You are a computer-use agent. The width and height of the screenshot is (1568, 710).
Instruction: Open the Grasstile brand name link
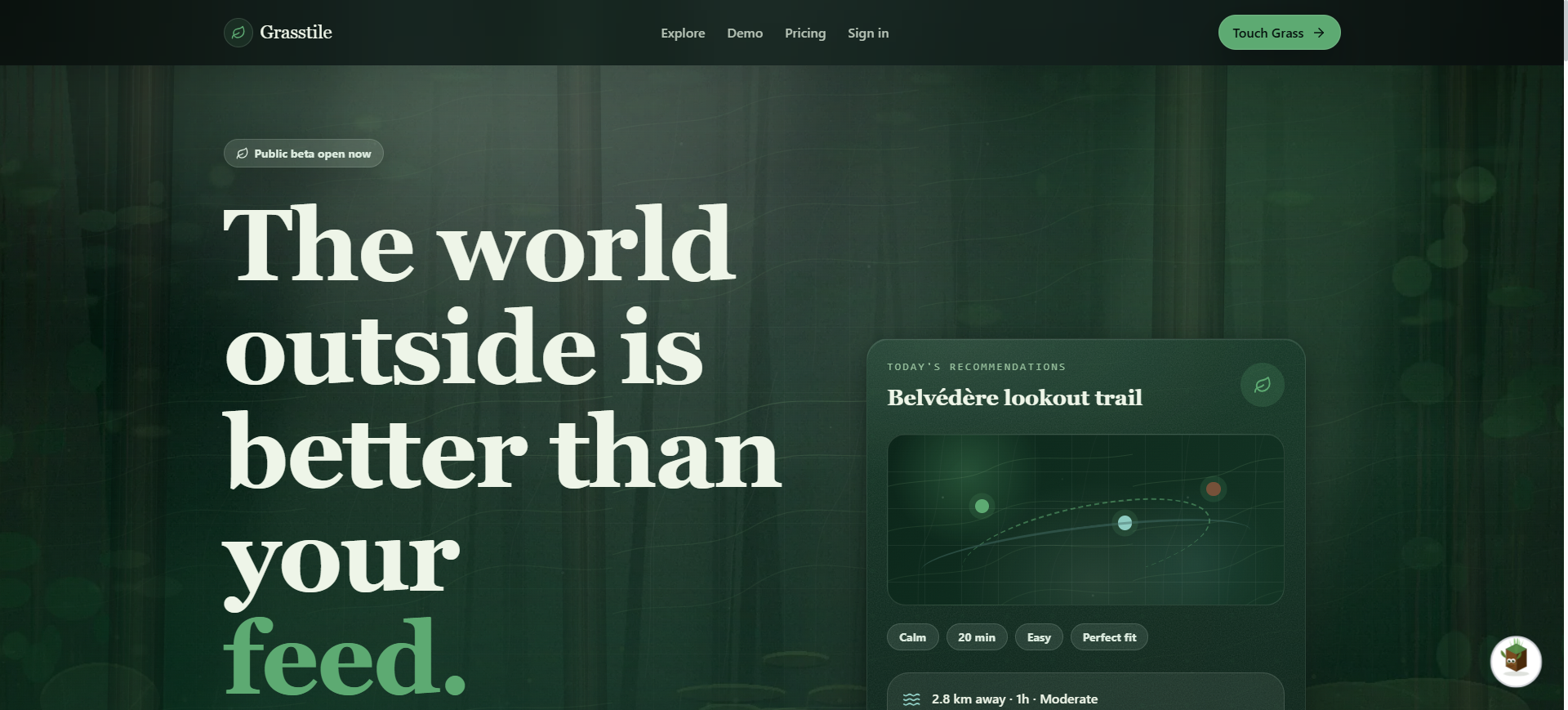296,33
